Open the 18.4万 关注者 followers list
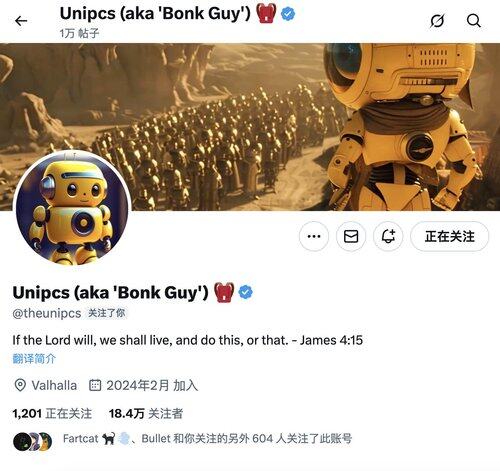The image size is (500, 471). click(146, 414)
